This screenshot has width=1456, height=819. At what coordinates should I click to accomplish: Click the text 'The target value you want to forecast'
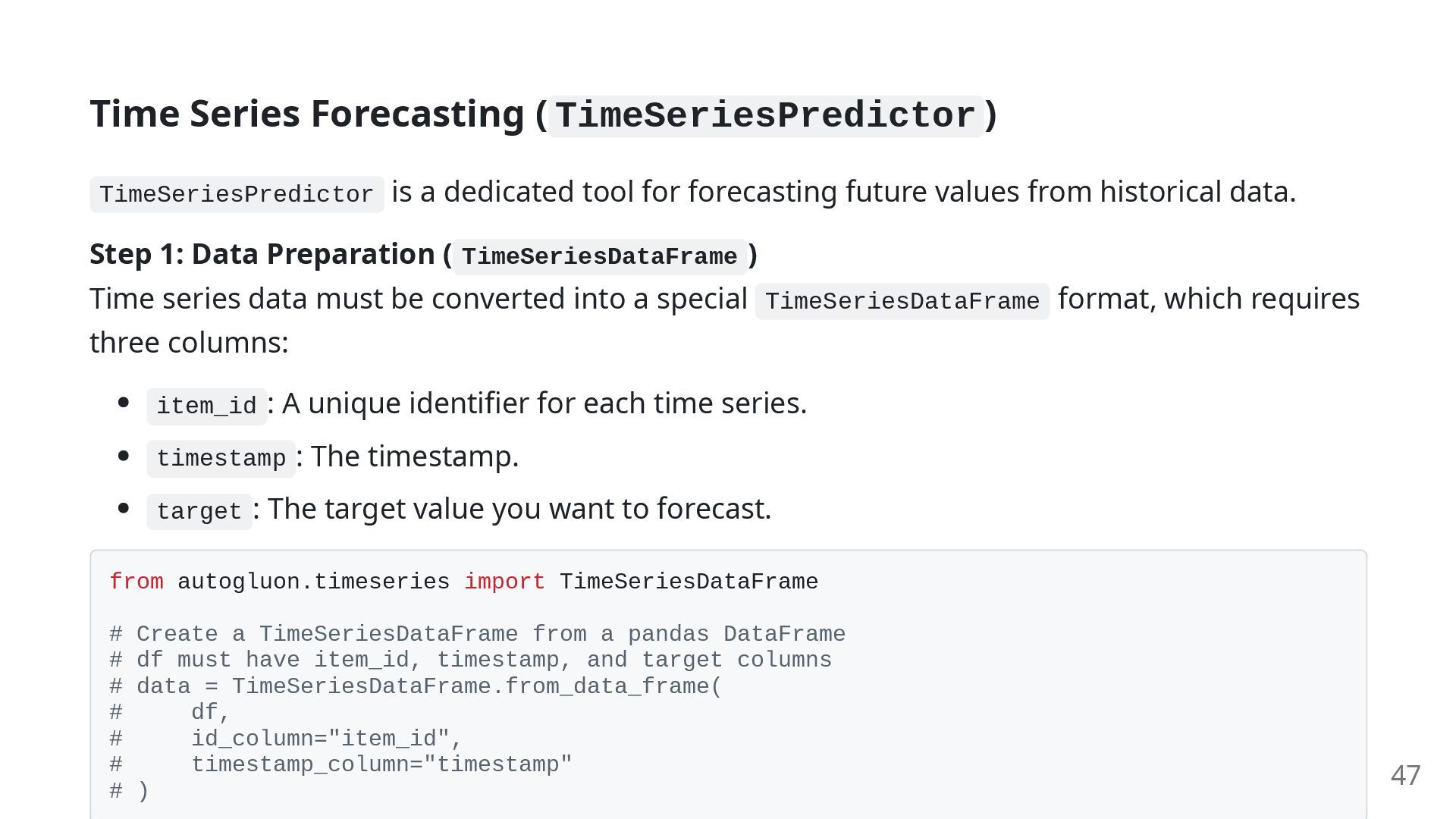517,509
